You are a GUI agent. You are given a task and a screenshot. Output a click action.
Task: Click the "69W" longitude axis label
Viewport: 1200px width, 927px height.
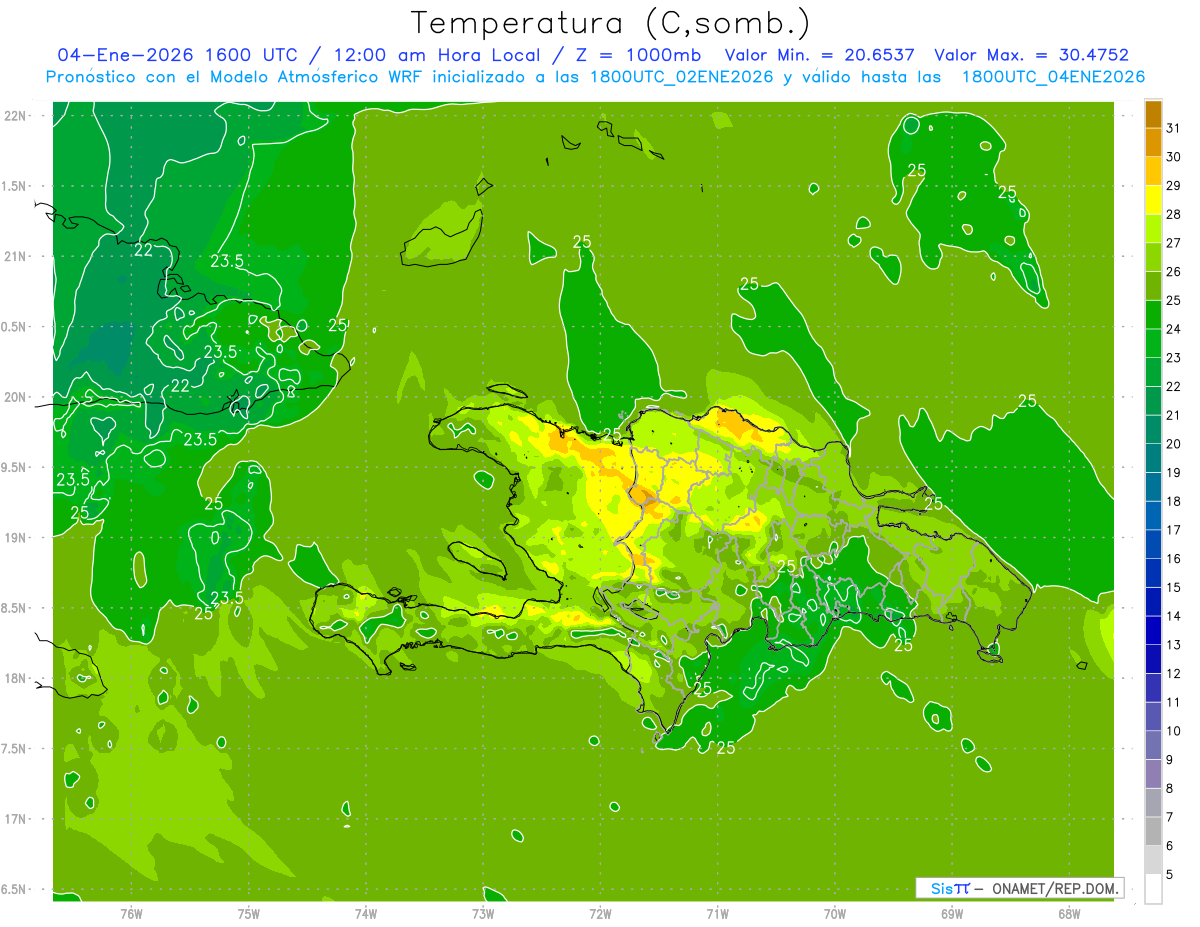(952, 913)
